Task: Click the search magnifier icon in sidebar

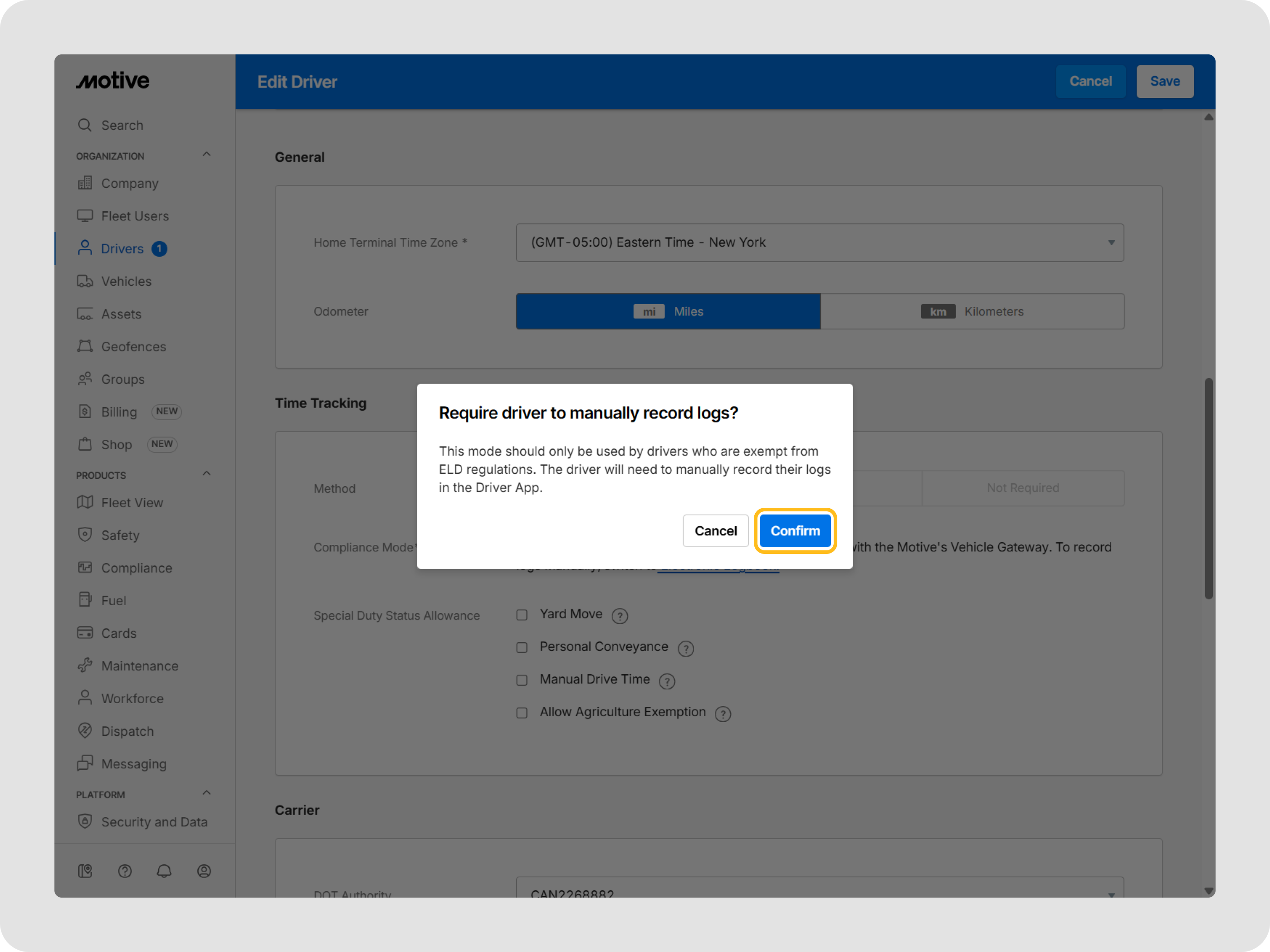Action: click(x=85, y=125)
